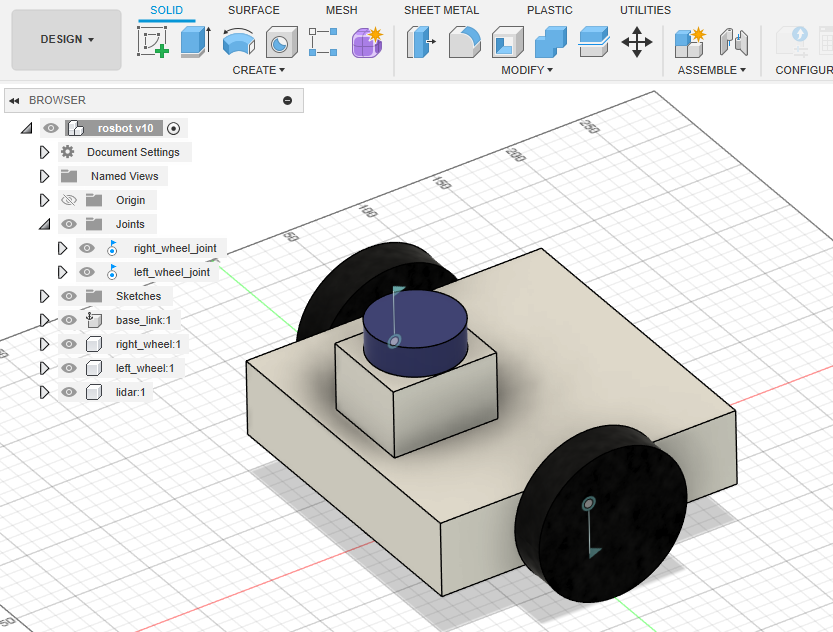Switch to the SURFACE tab
The width and height of the screenshot is (833, 632).
click(x=253, y=10)
